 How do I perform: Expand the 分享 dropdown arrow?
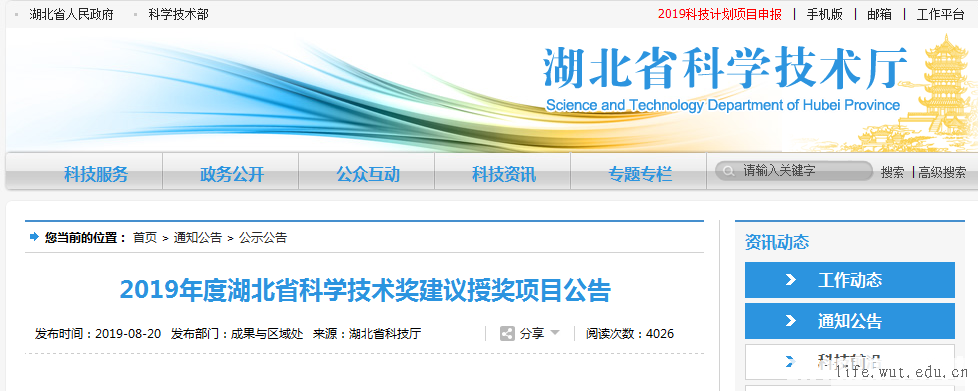555,333
